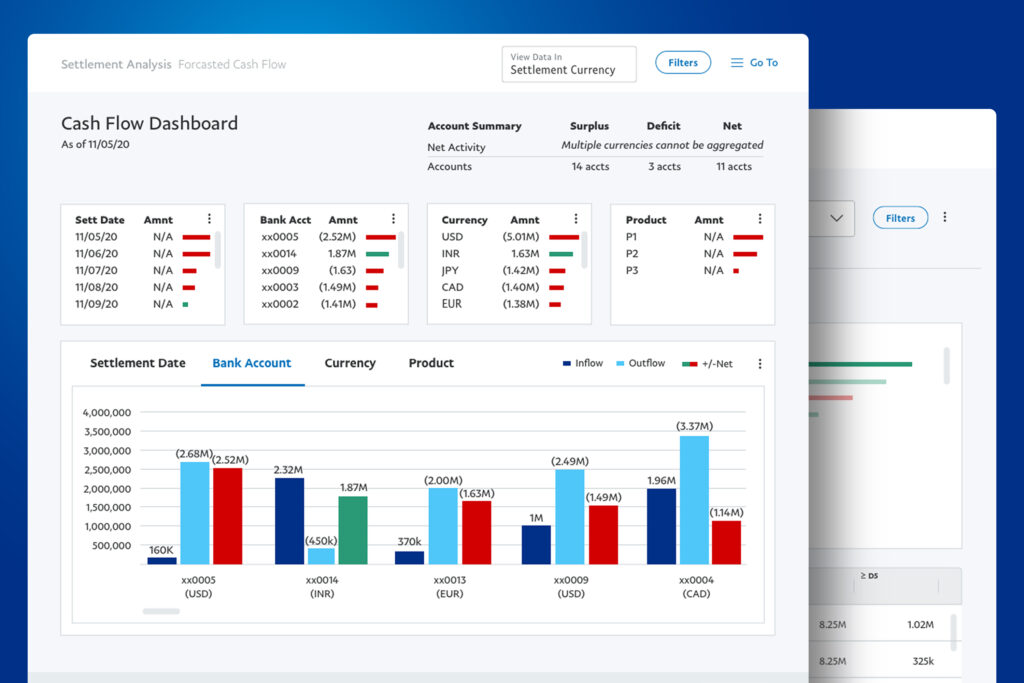Click the 11 accts net value
The width and height of the screenshot is (1024, 683).
tap(733, 167)
